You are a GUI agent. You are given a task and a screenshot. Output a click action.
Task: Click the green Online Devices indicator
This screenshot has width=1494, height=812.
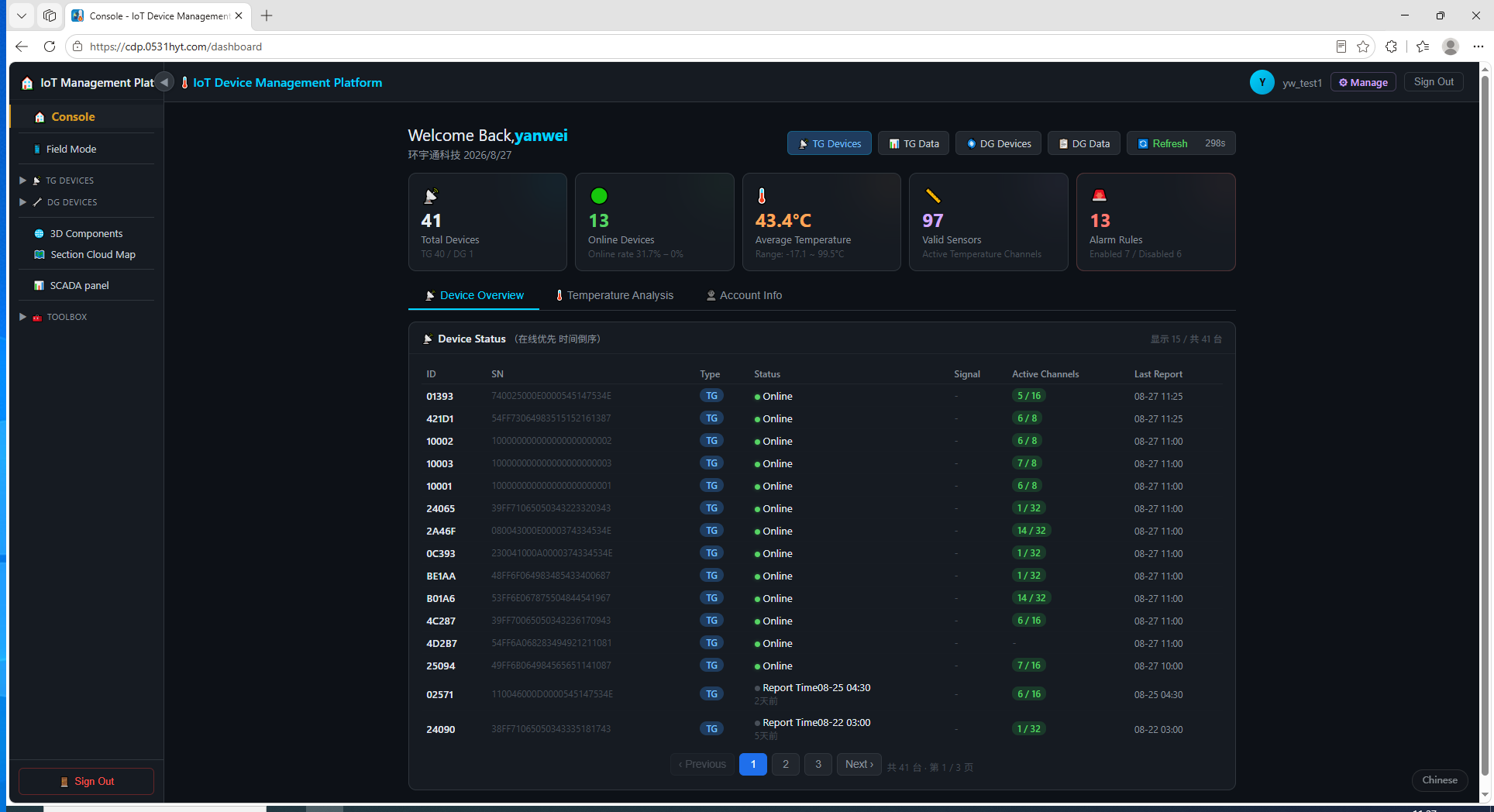coord(598,195)
